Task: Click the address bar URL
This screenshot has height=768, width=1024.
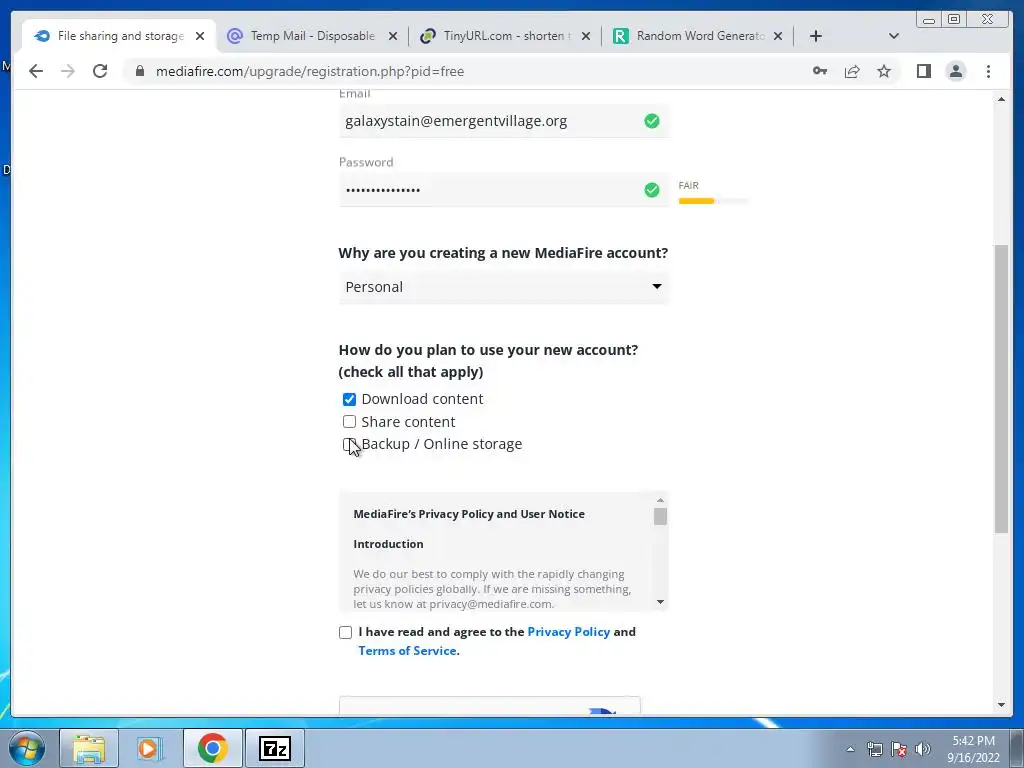Action: click(310, 71)
